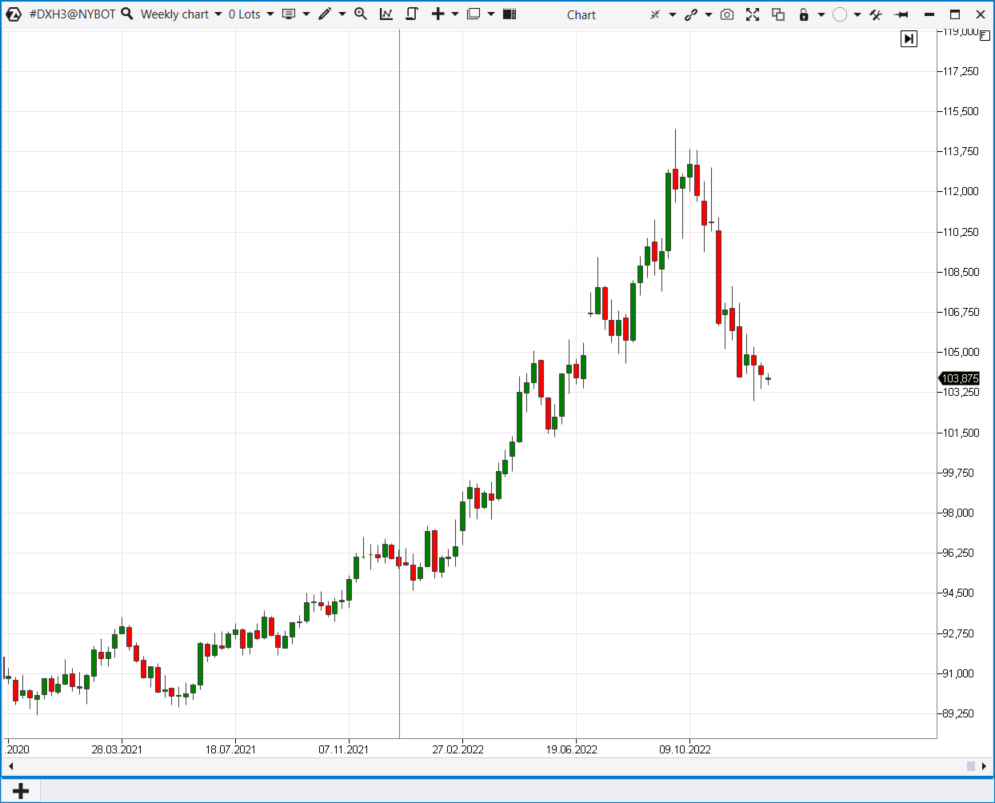Toggle fullscreen with the expand arrows icon
The image size is (995, 803).
(x=752, y=14)
